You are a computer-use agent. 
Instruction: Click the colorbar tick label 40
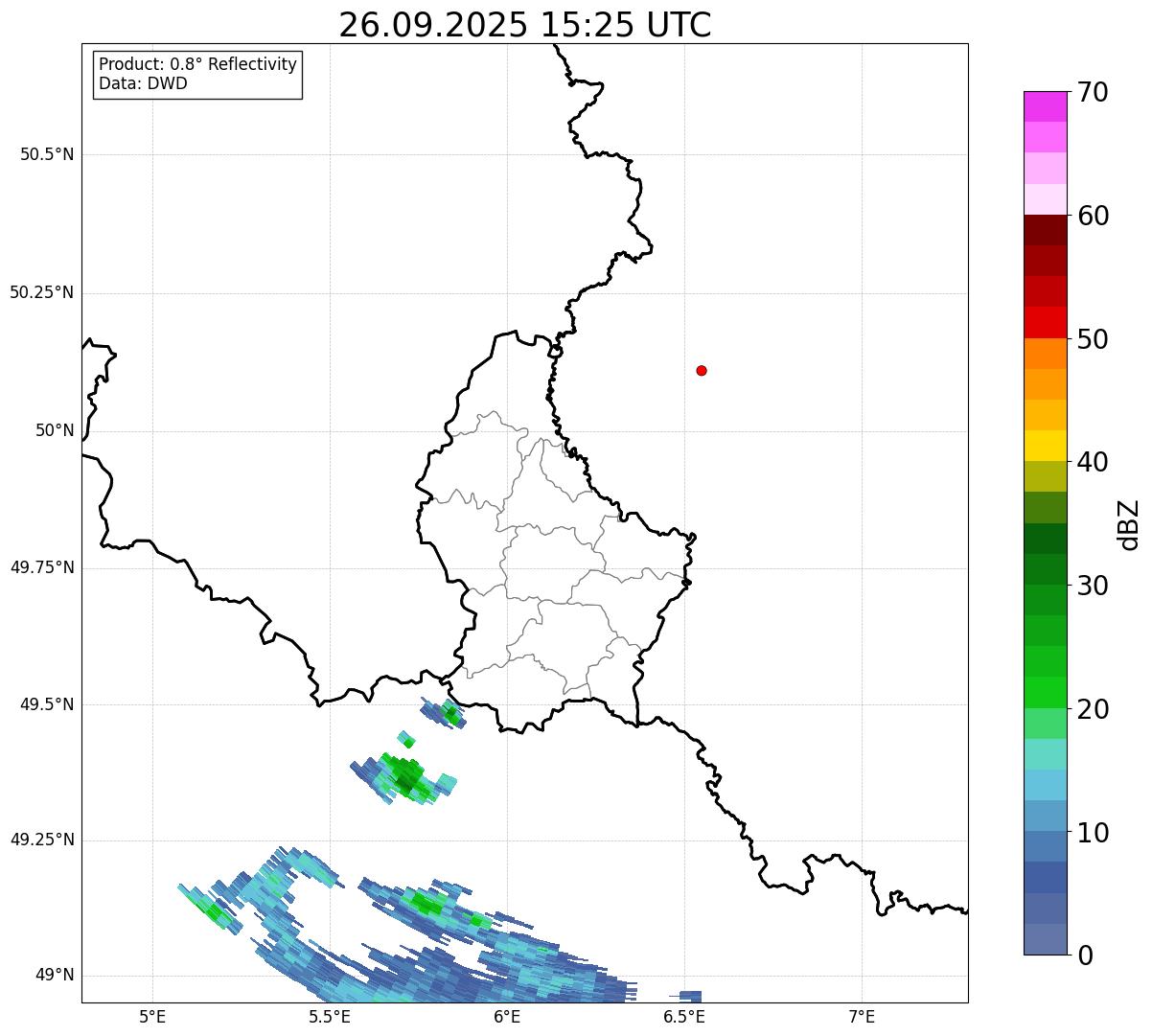(x=1093, y=462)
